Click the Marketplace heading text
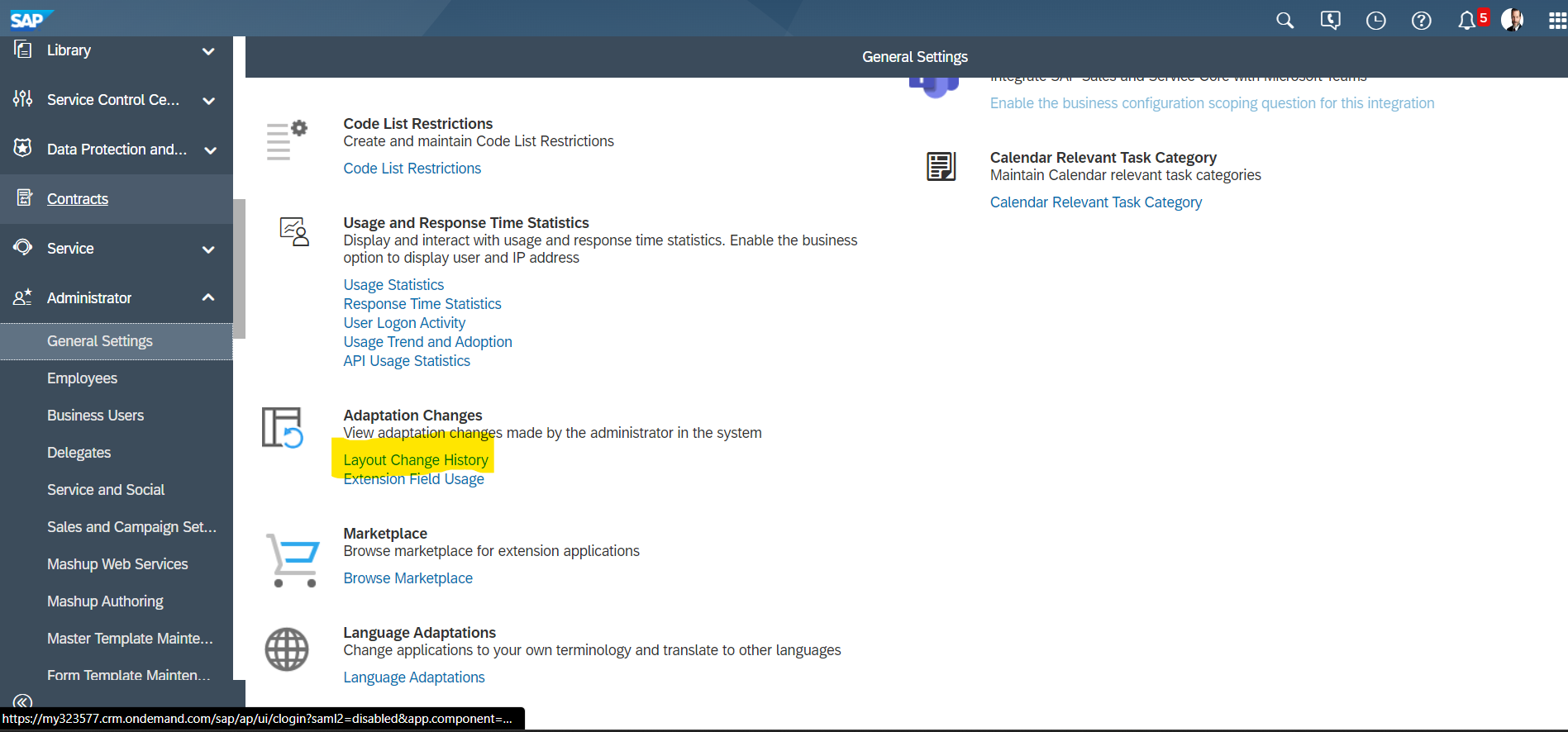 point(385,534)
